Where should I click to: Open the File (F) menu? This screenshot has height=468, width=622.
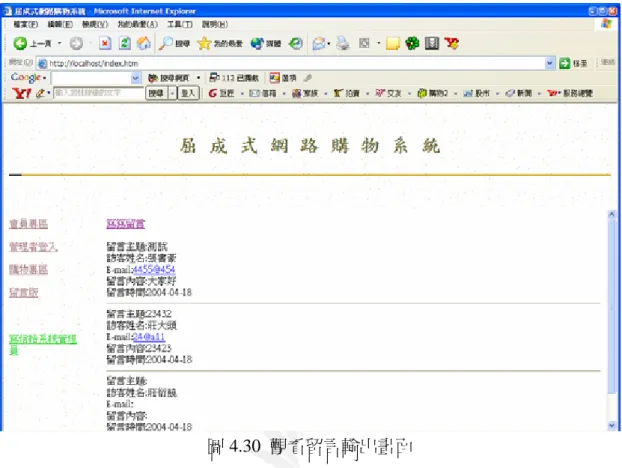[25, 24]
